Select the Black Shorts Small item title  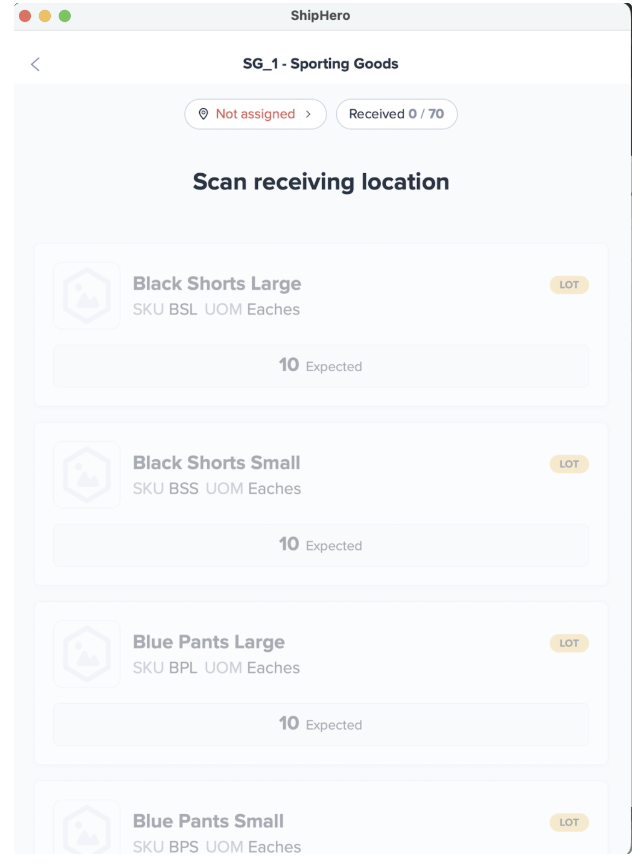[216, 463]
